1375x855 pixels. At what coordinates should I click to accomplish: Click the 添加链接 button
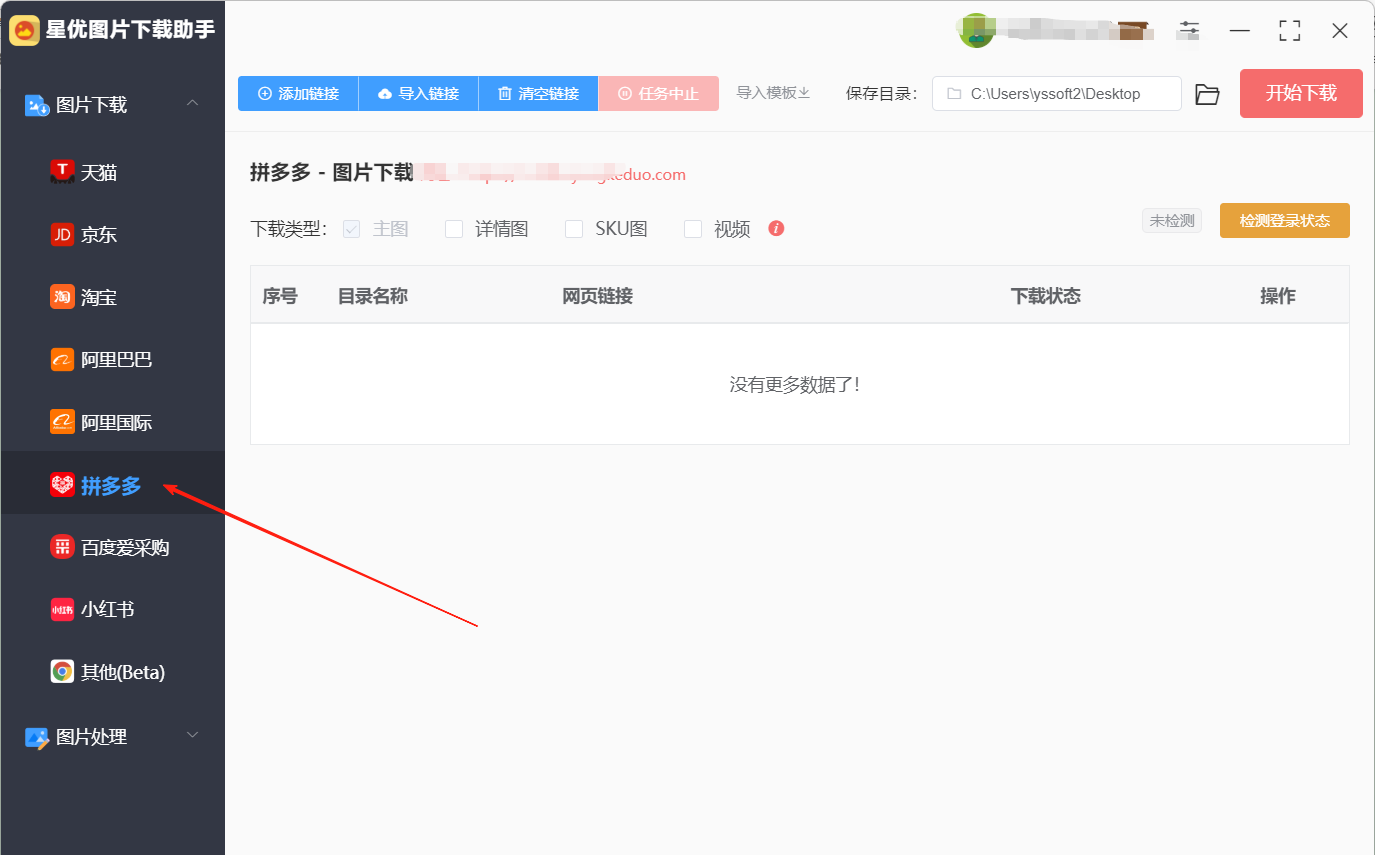pyautogui.click(x=298, y=93)
